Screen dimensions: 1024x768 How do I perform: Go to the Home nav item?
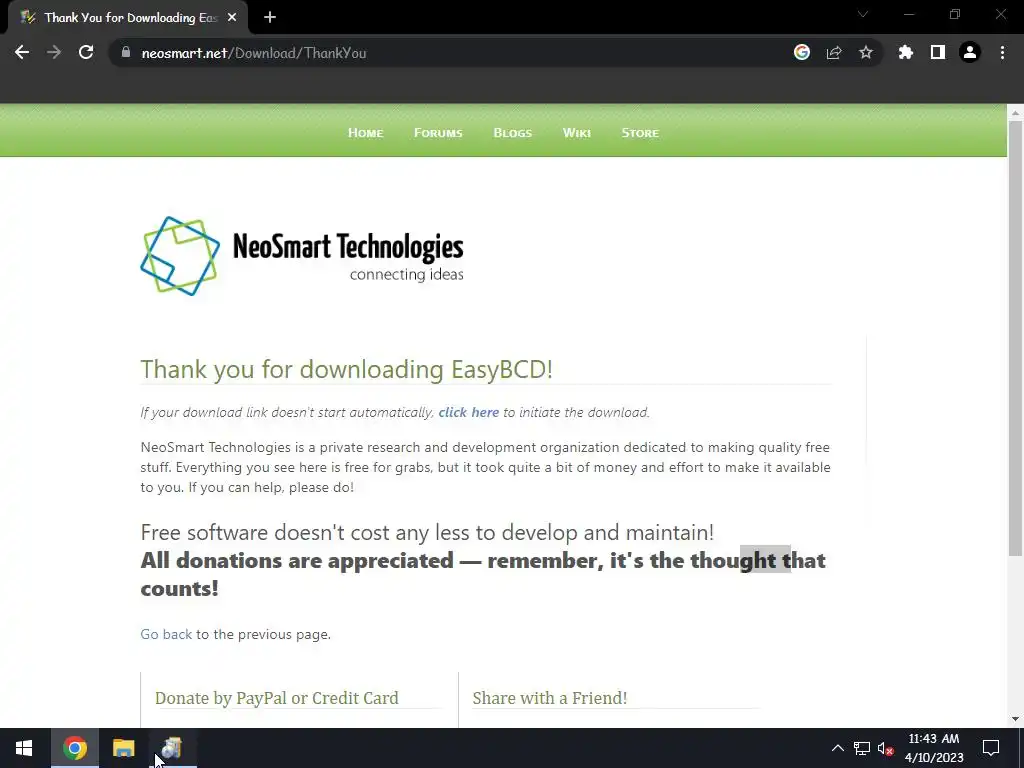366,133
